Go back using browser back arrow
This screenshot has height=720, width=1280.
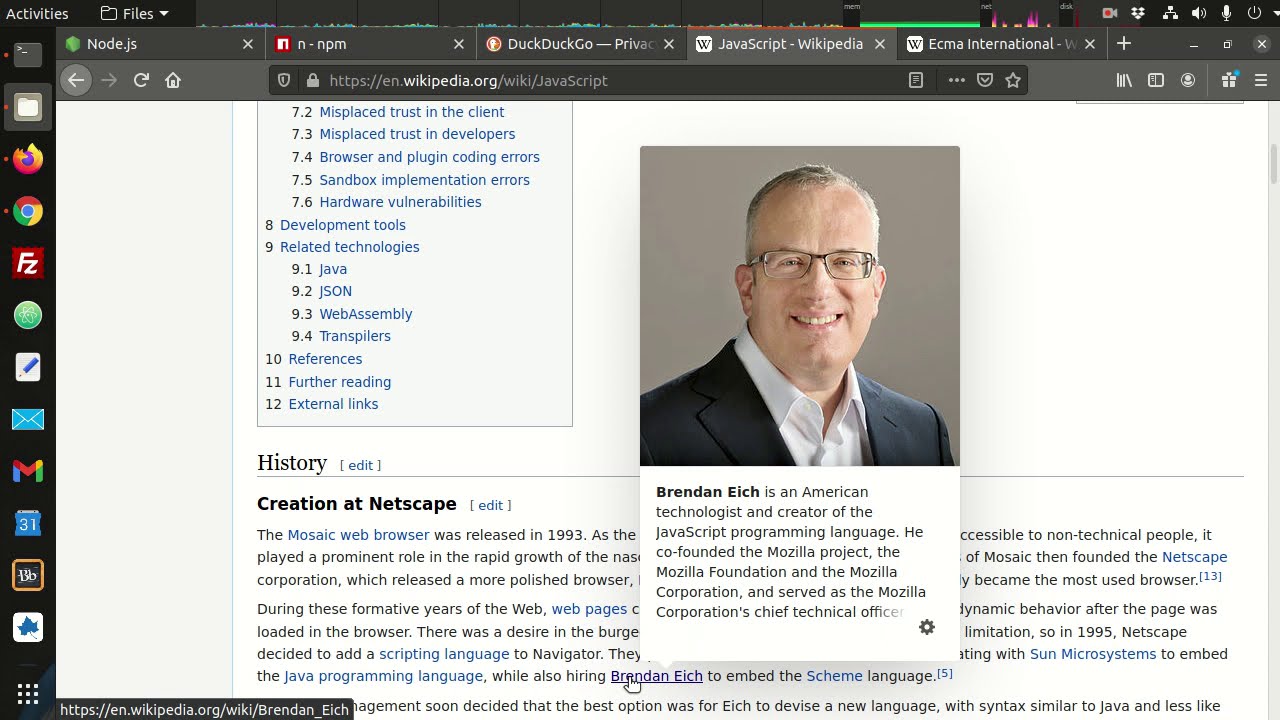(76, 81)
